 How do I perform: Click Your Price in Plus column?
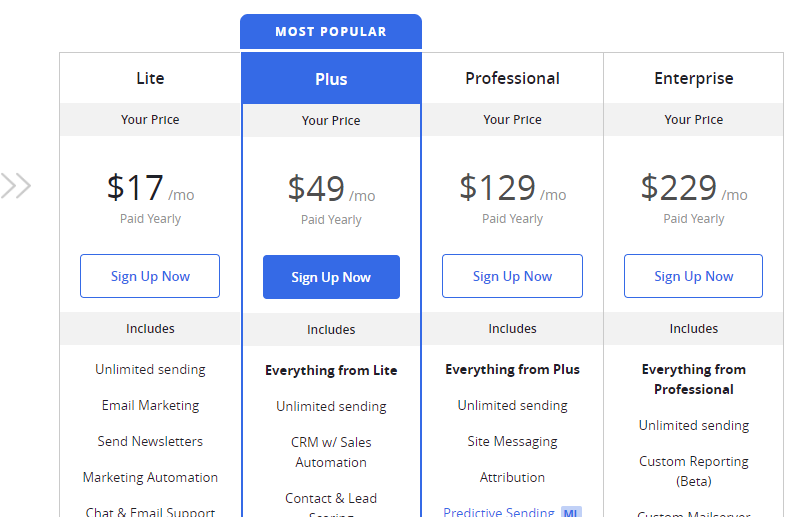(x=331, y=120)
